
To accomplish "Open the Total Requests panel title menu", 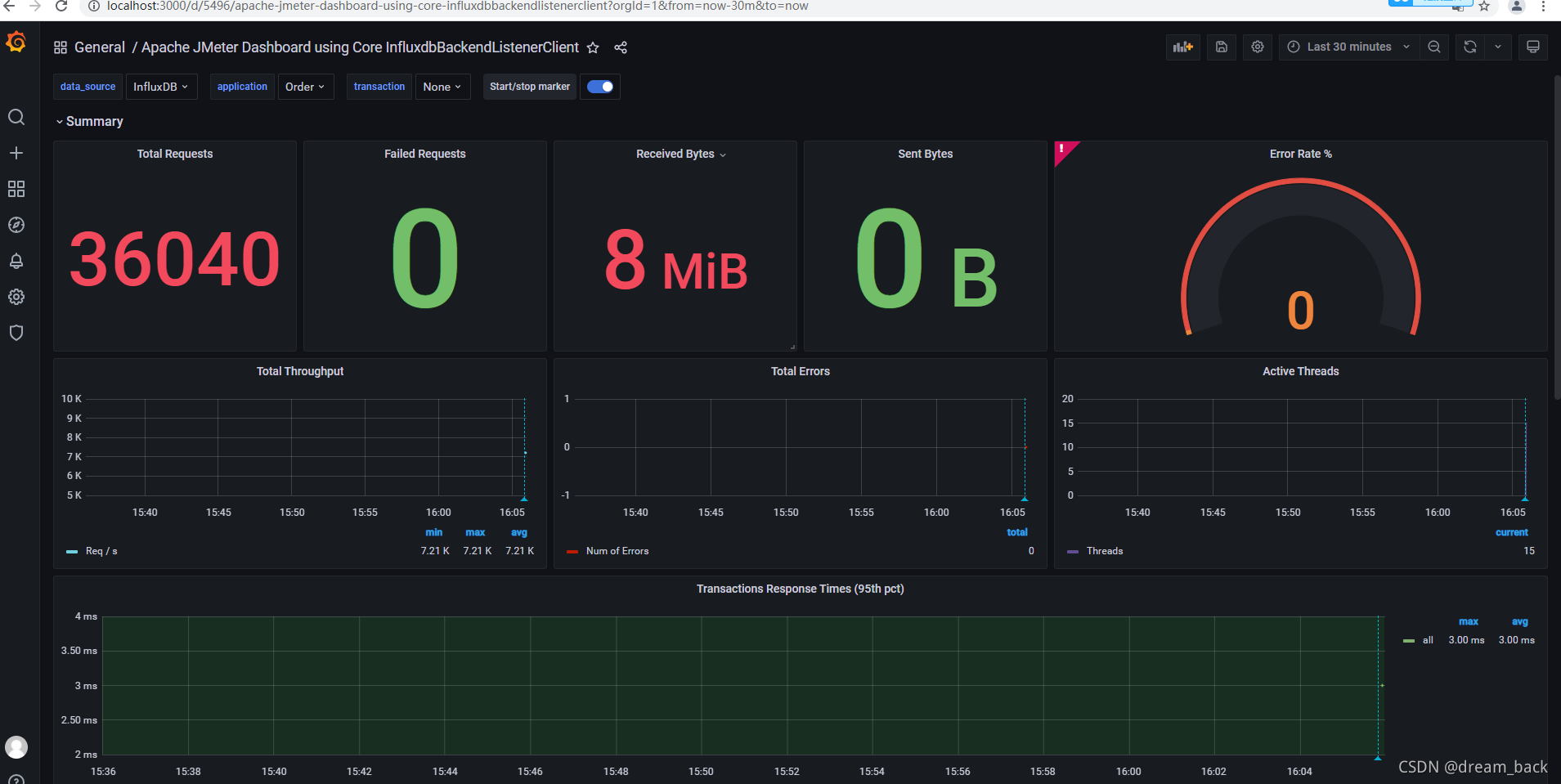I will [175, 154].
